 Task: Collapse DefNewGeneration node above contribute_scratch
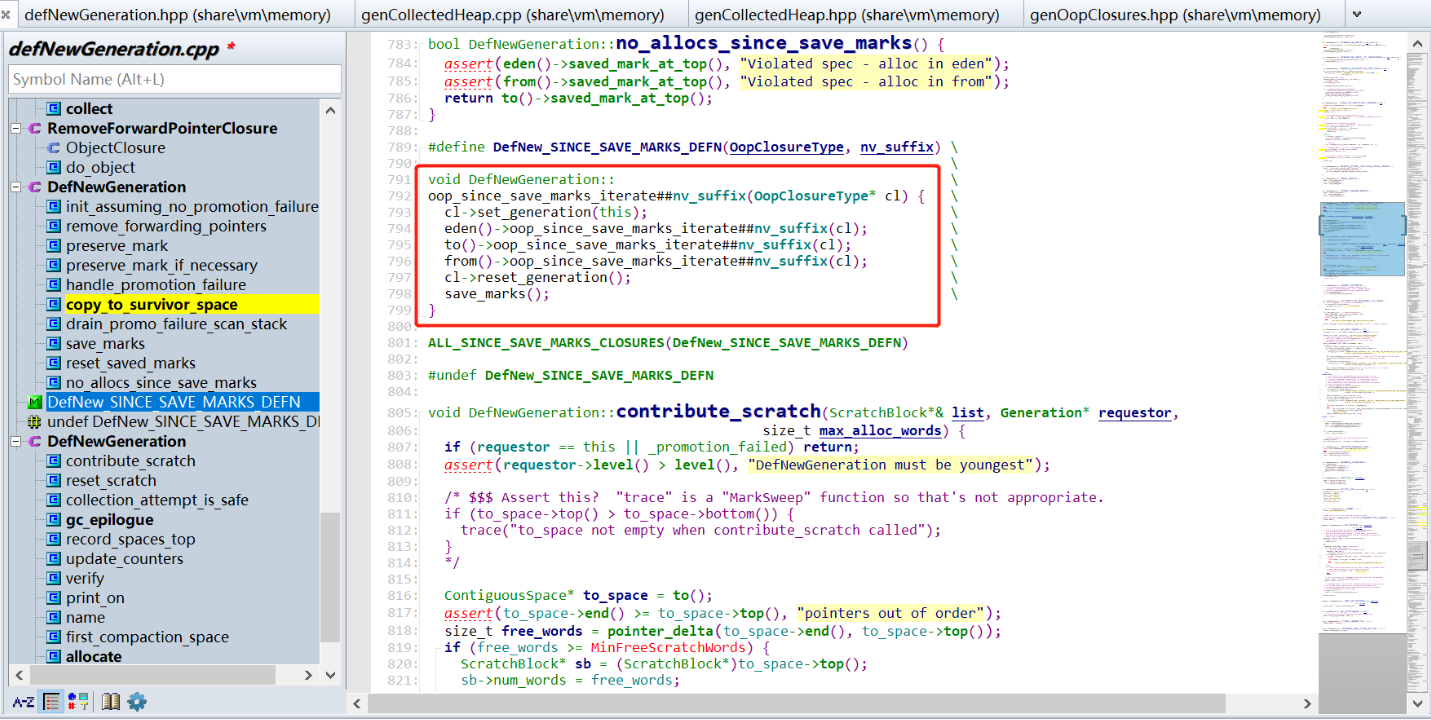click(x=16, y=441)
